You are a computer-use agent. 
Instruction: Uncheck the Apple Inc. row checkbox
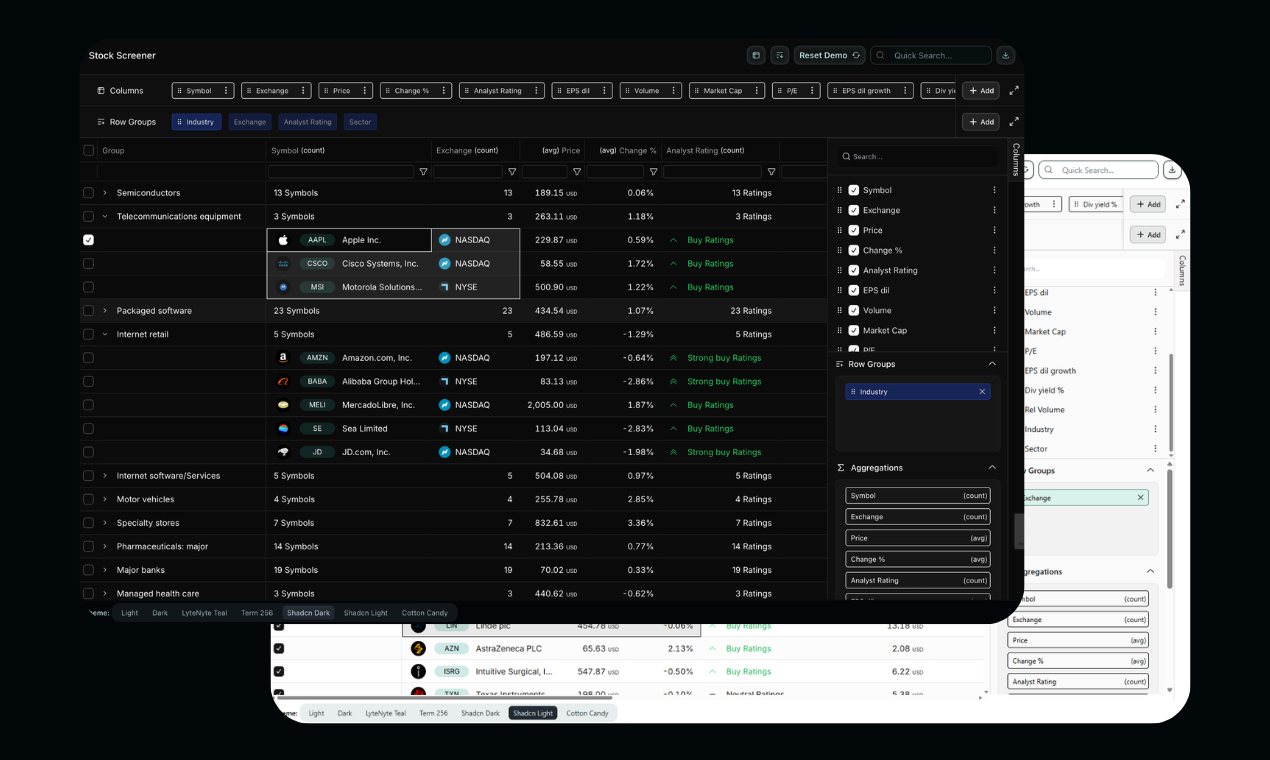[x=89, y=240]
